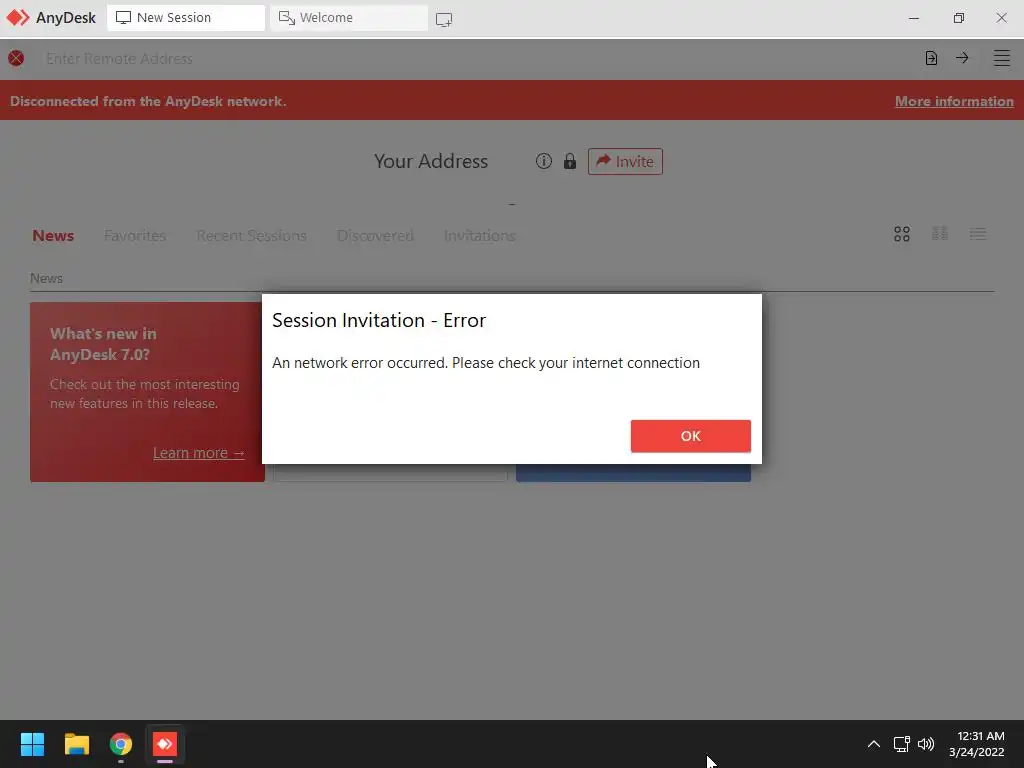This screenshot has height=768, width=1024.
Task: Restore down the AnyDesk window
Action: tap(958, 18)
